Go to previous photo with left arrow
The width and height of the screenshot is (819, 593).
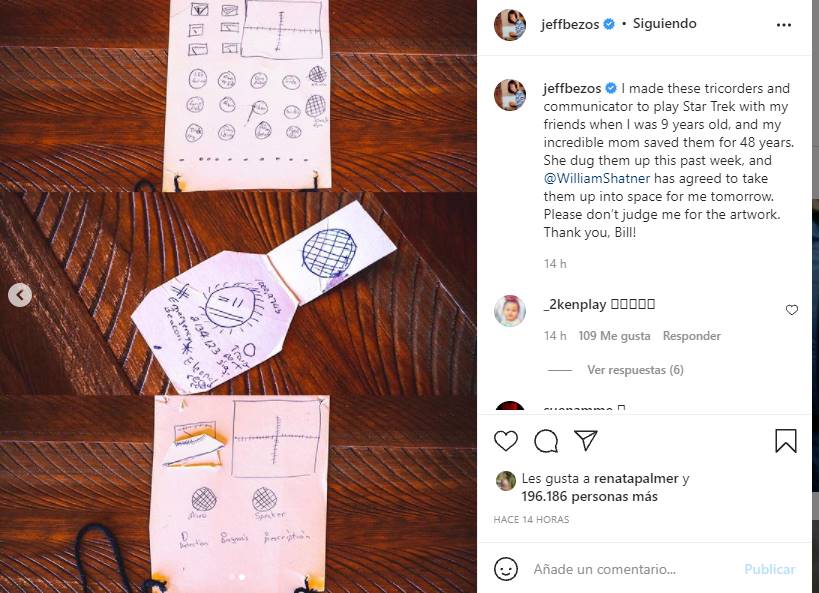tap(20, 295)
